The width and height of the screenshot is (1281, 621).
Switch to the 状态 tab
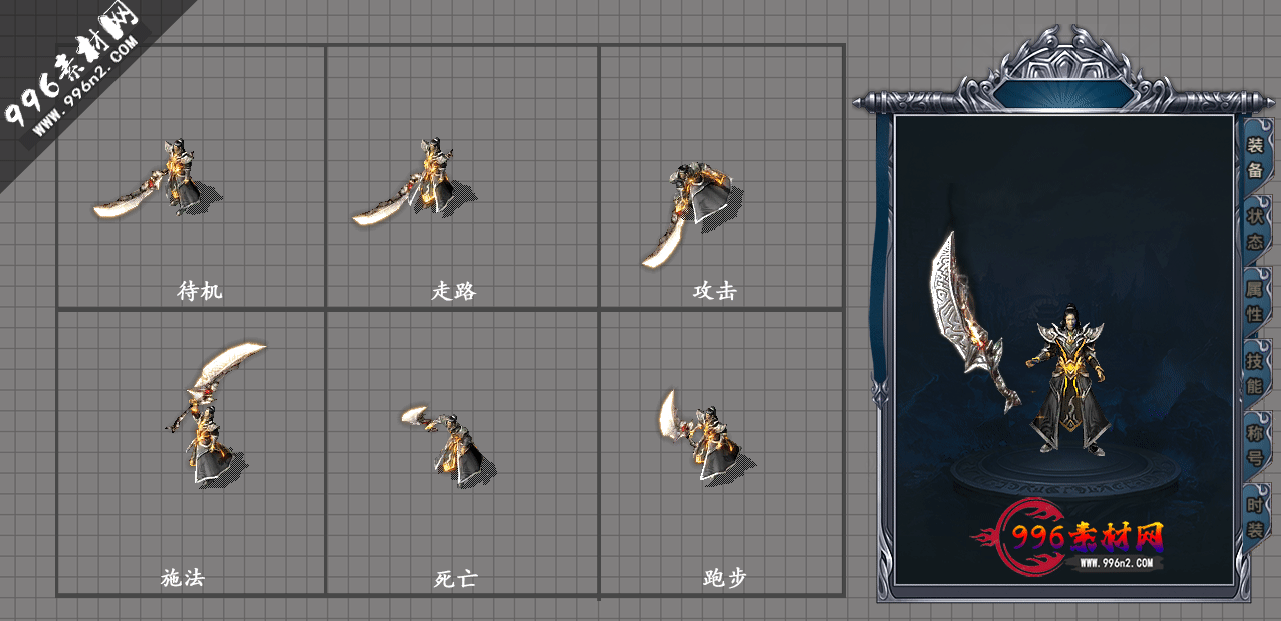coord(1255,229)
